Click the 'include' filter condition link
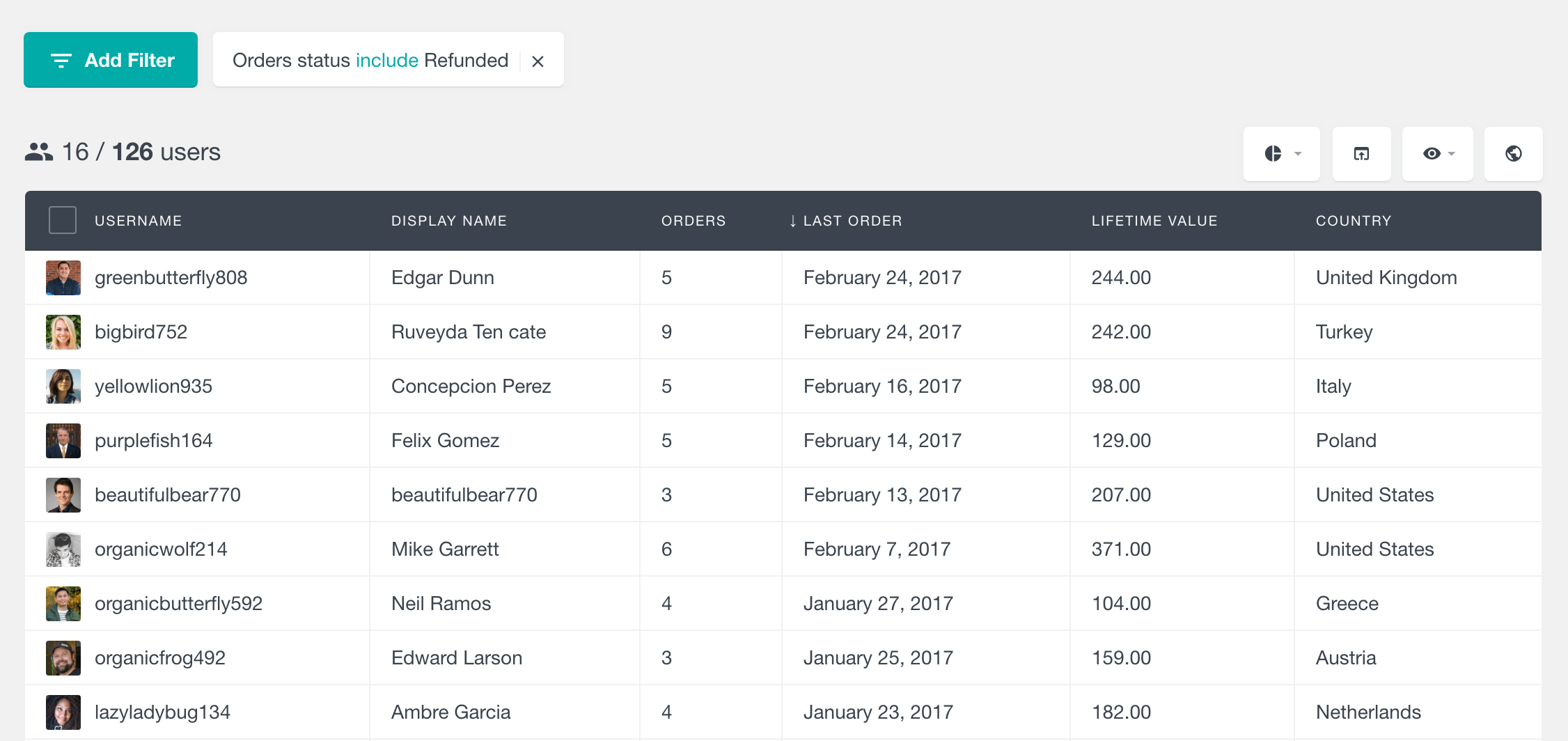Image resolution: width=1568 pixels, height=741 pixels. click(386, 61)
